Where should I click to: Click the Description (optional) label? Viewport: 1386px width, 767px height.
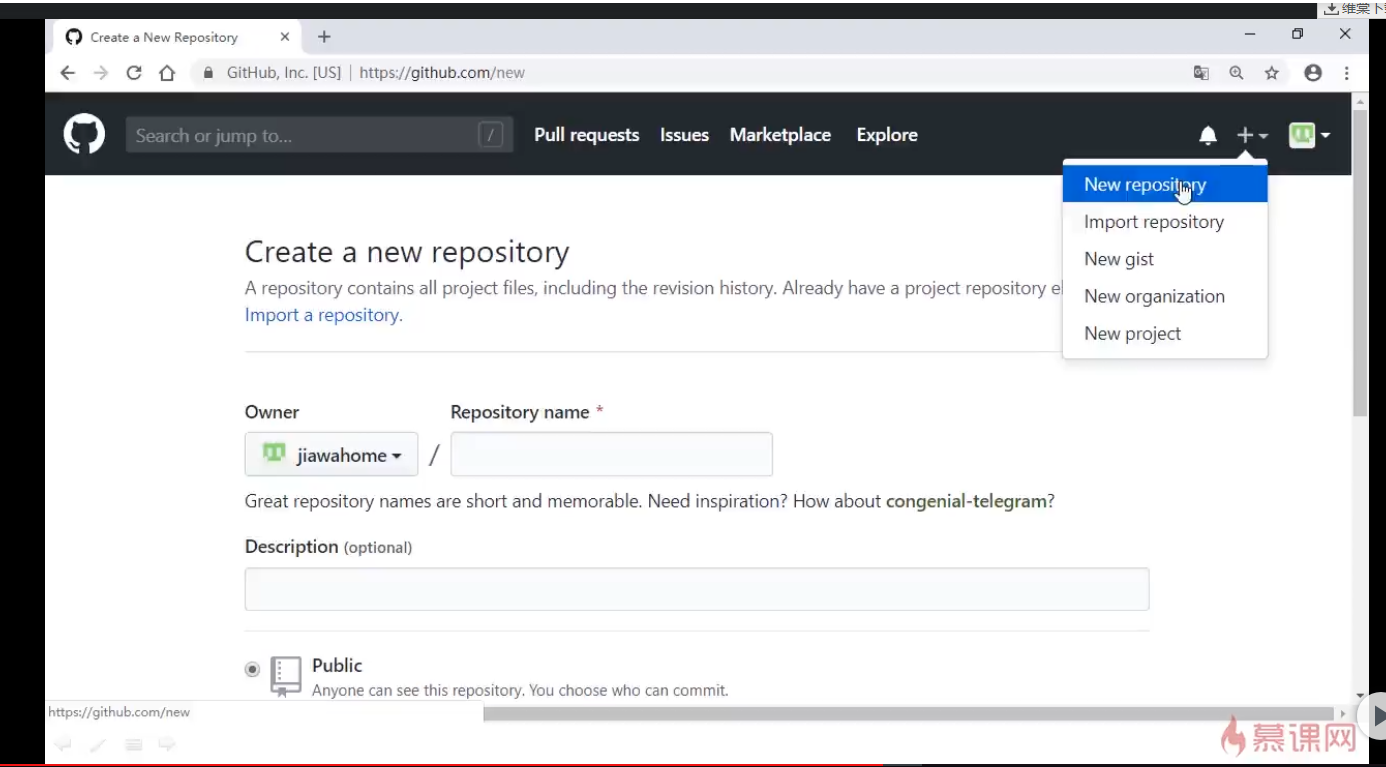[328, 546]
